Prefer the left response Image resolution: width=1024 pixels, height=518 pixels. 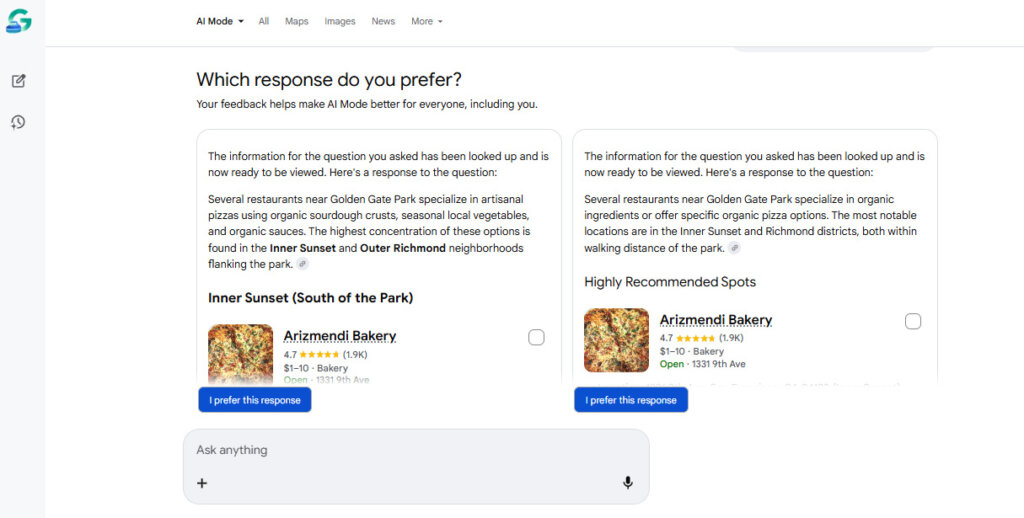255,400
